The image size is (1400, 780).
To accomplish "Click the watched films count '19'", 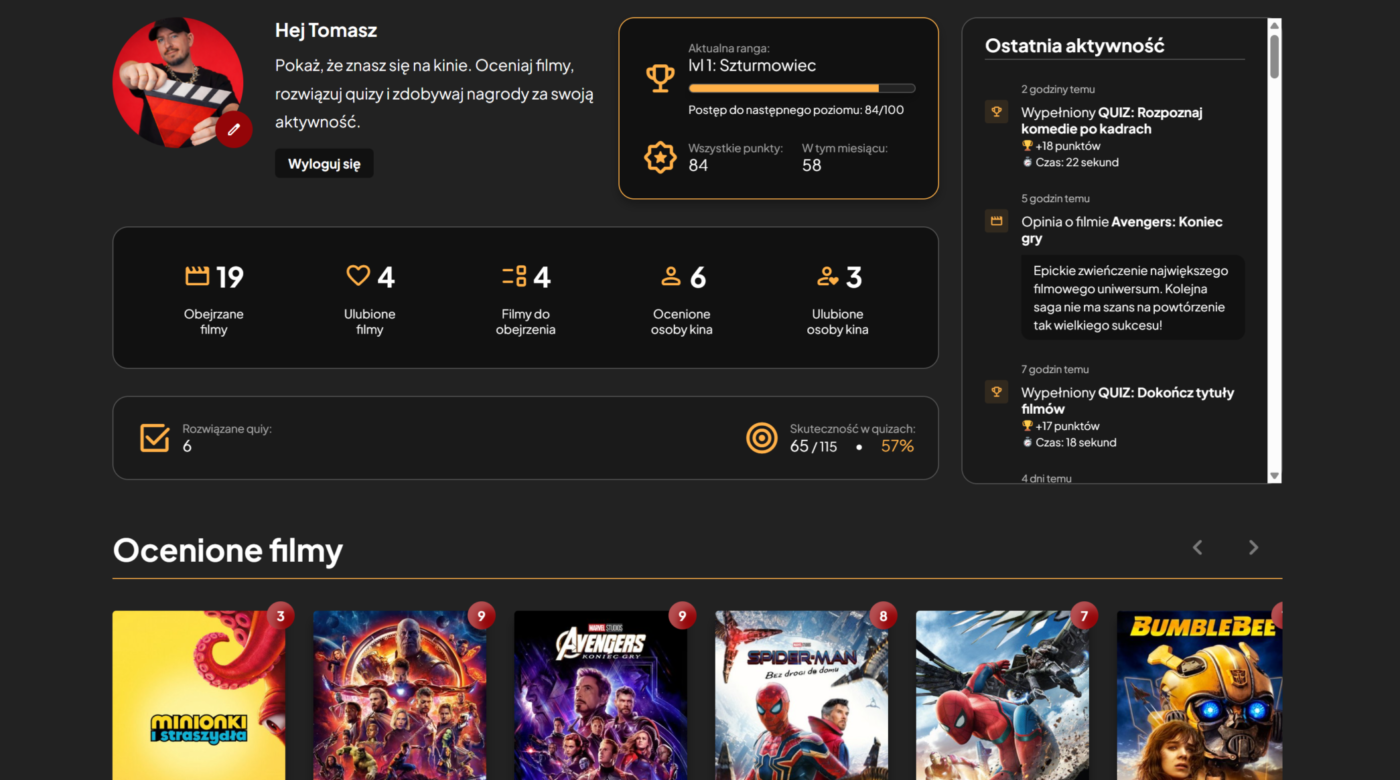I will click(230, 277).
